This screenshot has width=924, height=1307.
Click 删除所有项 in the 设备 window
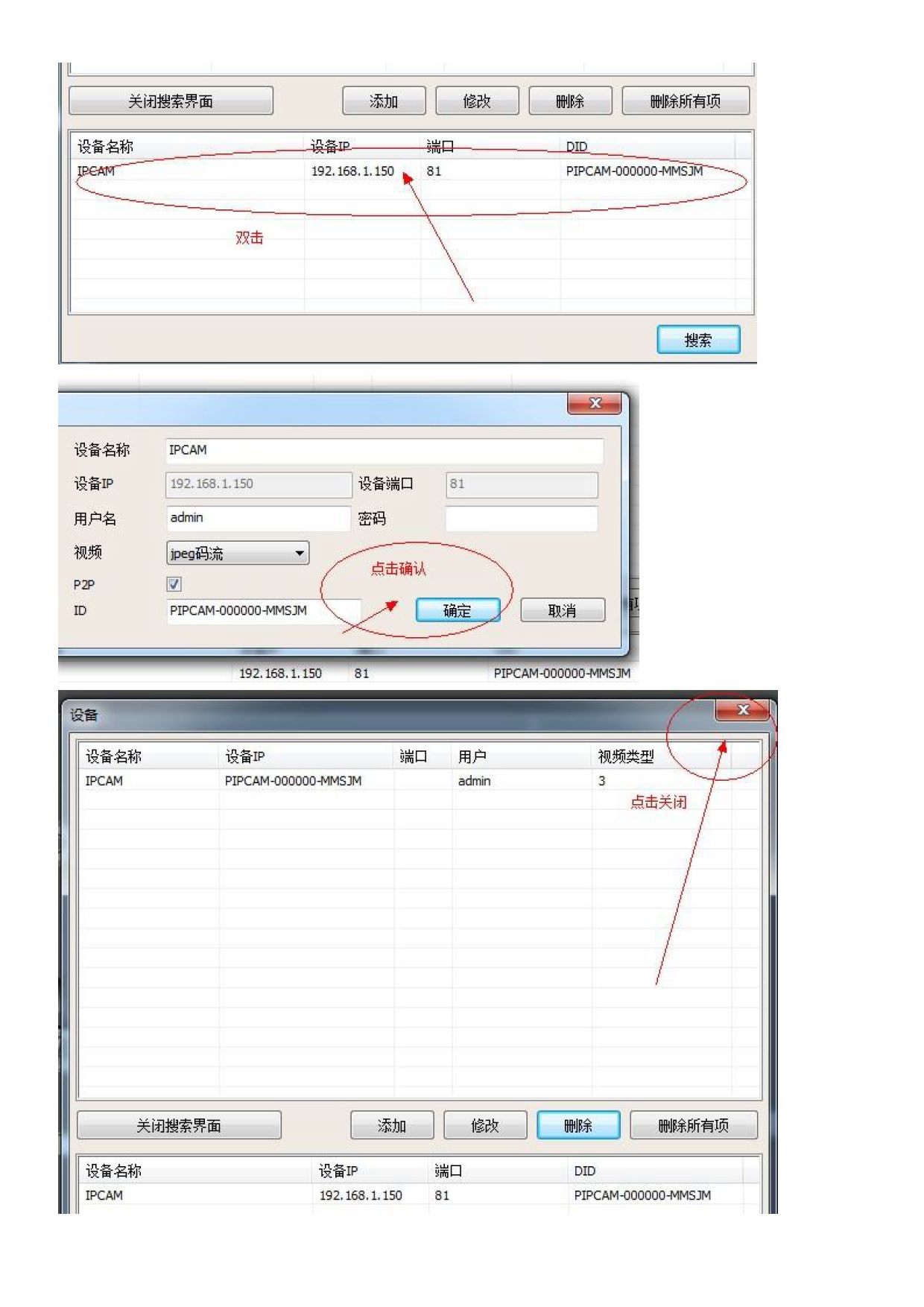tap(693, 1125)
